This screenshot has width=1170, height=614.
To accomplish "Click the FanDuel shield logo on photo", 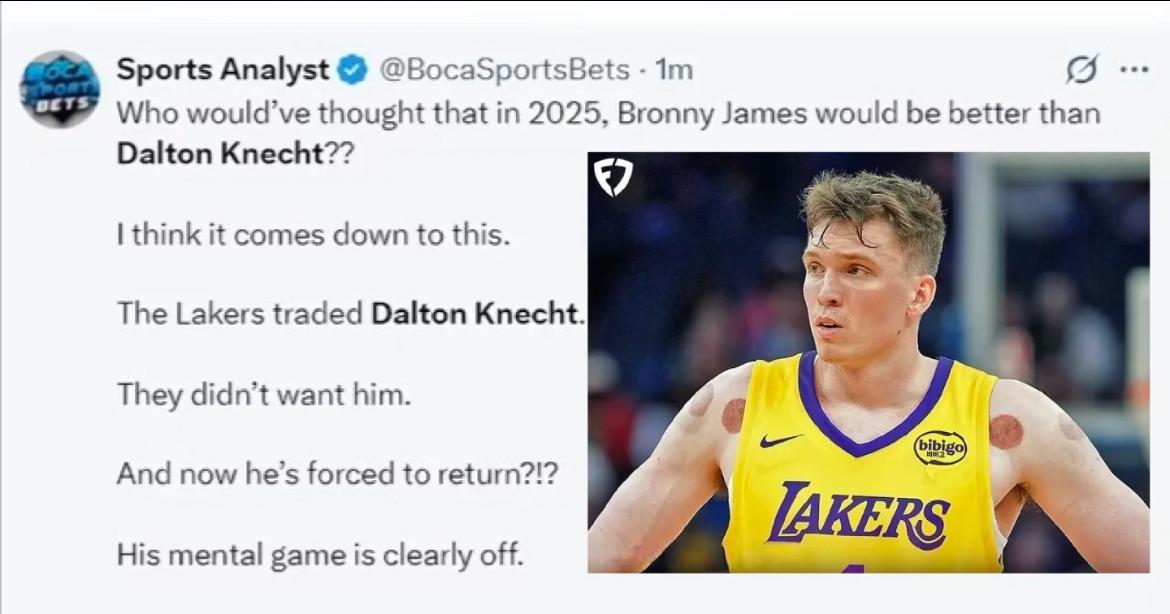I will (x=613, y=177).
